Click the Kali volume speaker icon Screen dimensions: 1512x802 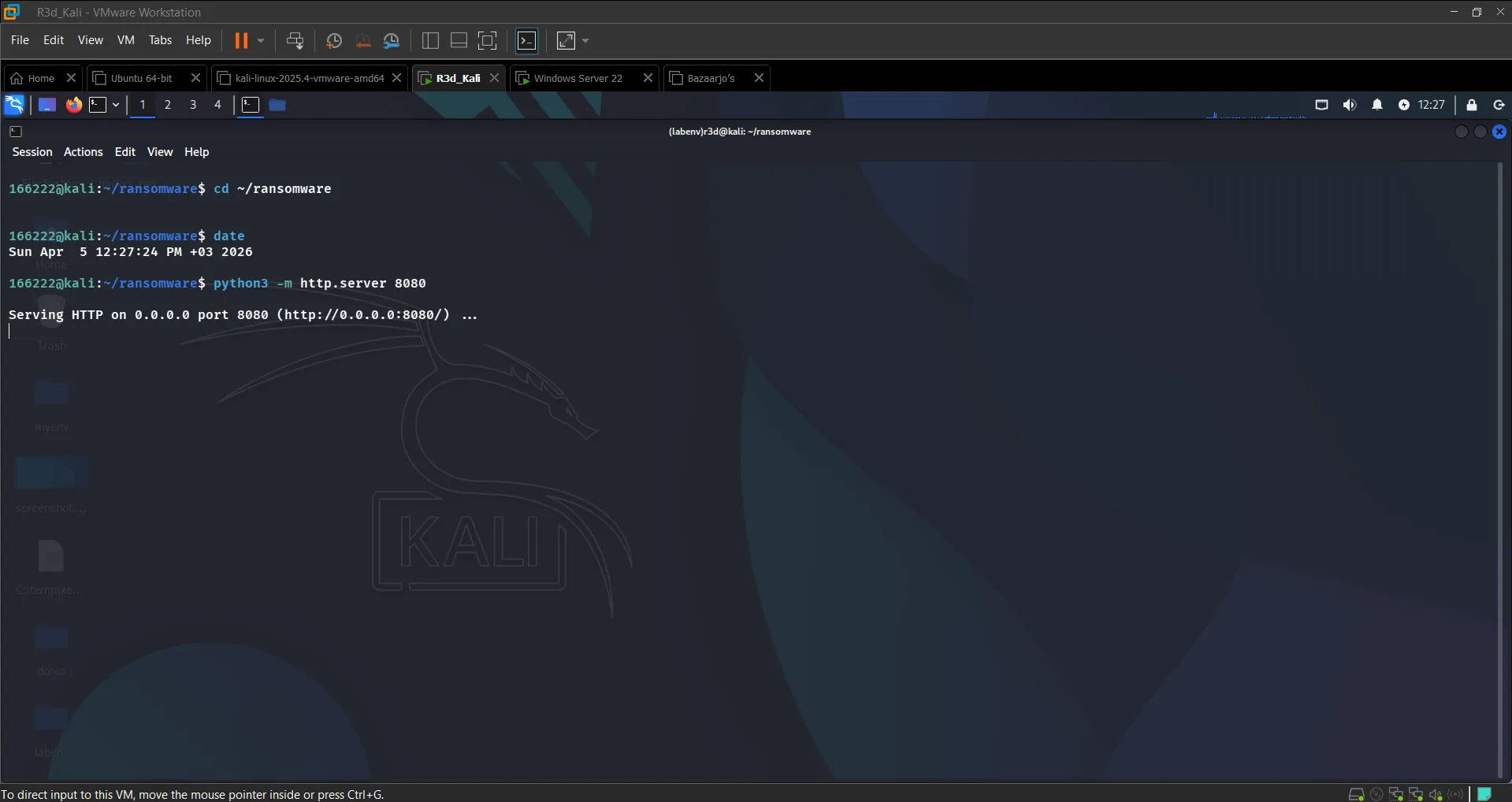point(1350,105)
